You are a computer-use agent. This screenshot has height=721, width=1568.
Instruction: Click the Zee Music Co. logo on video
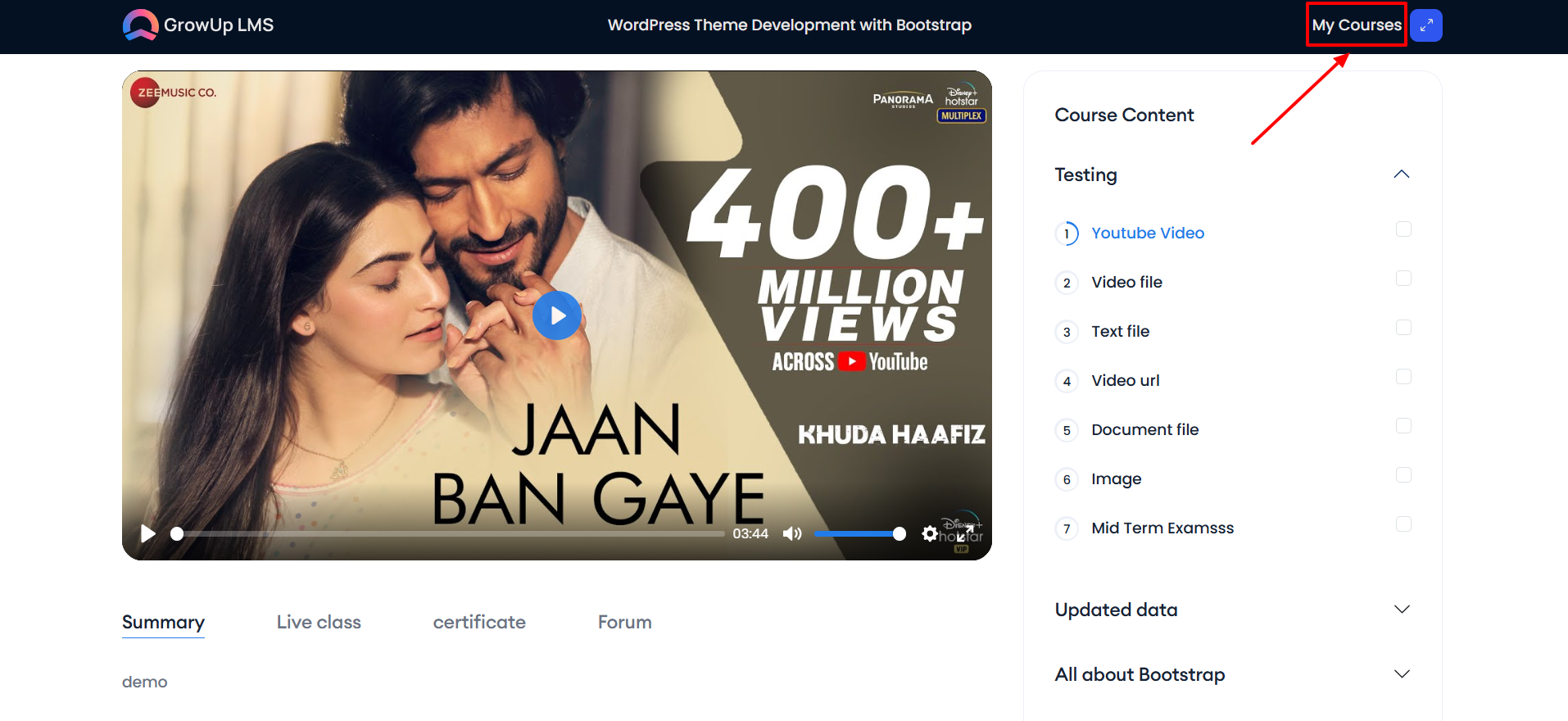pos(174,93)
